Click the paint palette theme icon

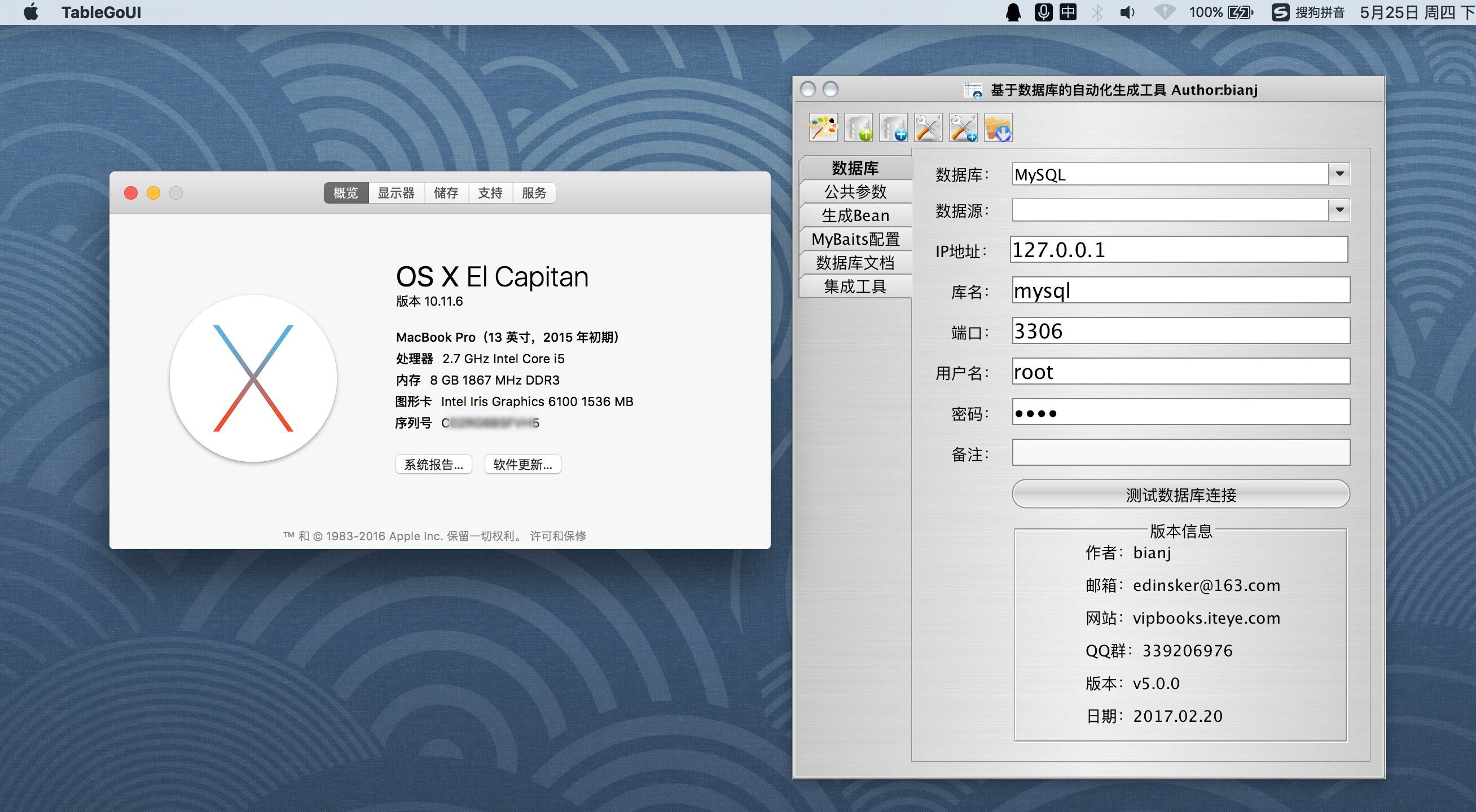823,127
